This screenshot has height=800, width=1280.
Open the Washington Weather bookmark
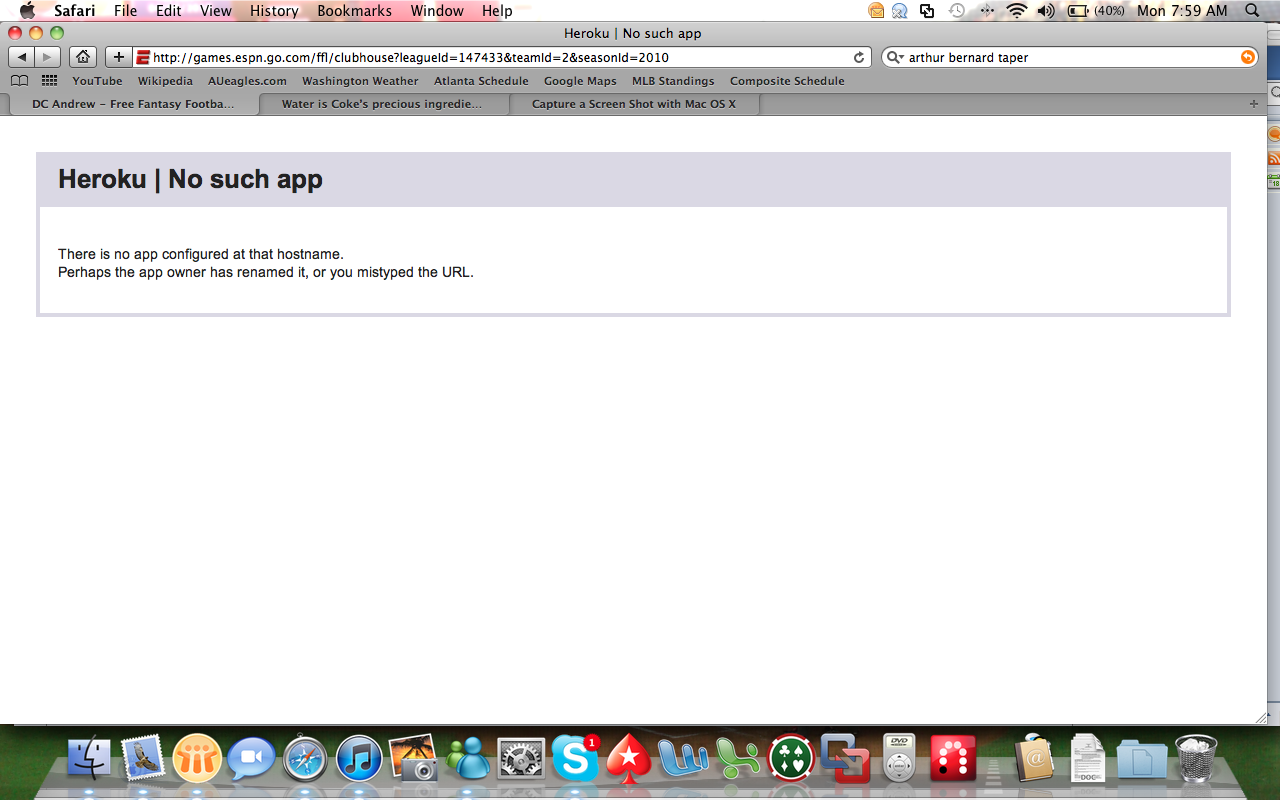coord(360,81)
